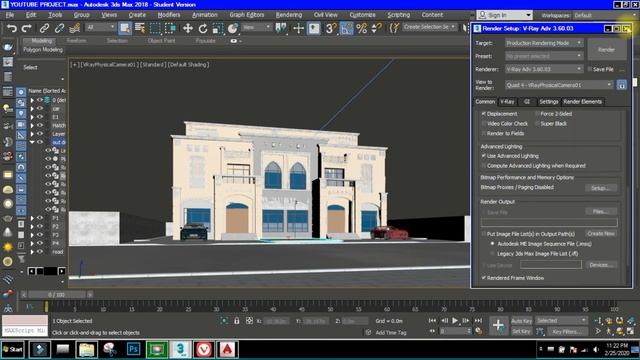Click the Render Output Files button

pos(601,211)
